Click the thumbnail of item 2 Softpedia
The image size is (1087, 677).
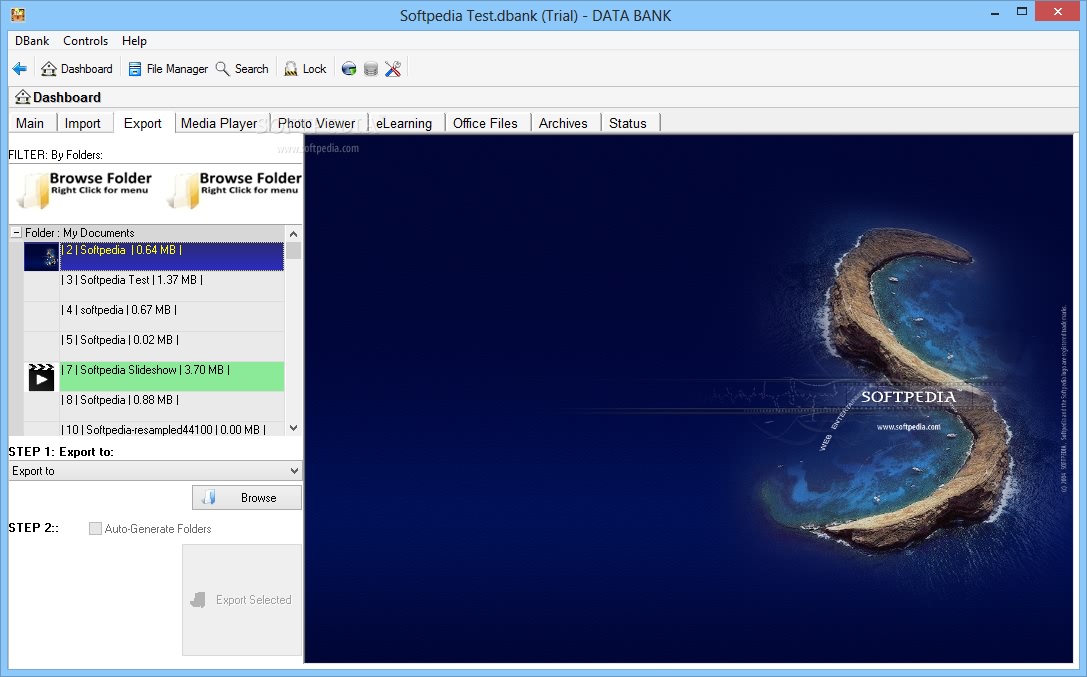pyautogui.click(x=42, y=256)
